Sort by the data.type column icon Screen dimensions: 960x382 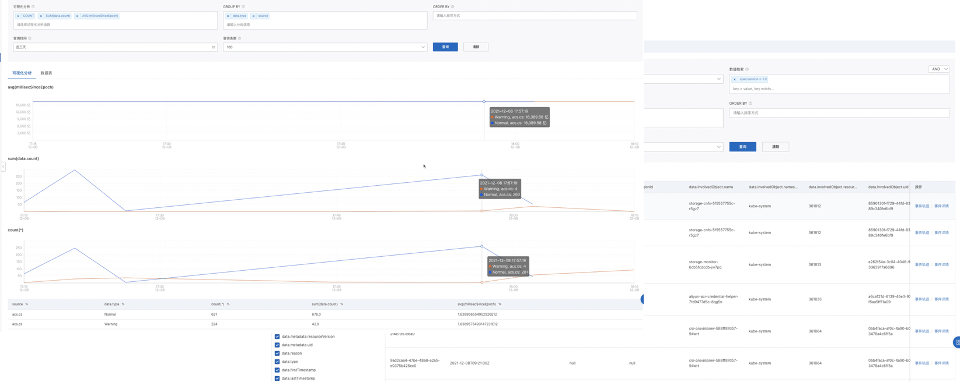123,304
